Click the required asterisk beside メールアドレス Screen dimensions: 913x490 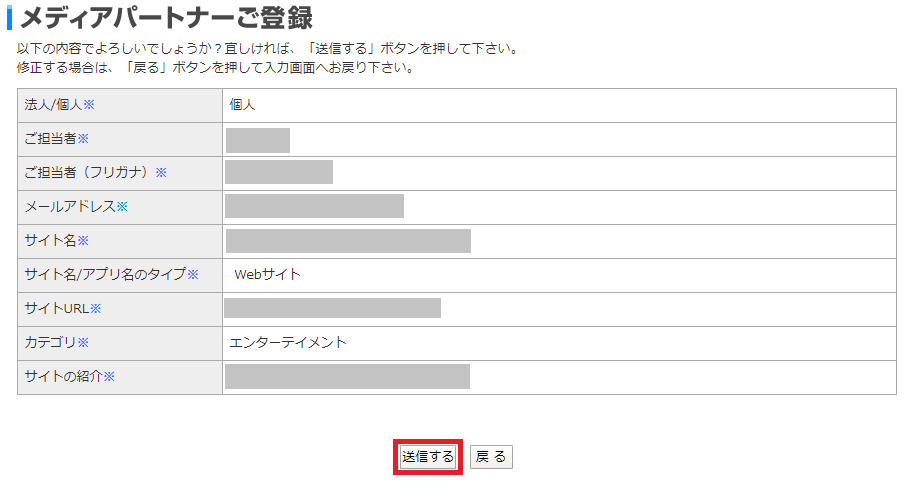tap(122, 207)
